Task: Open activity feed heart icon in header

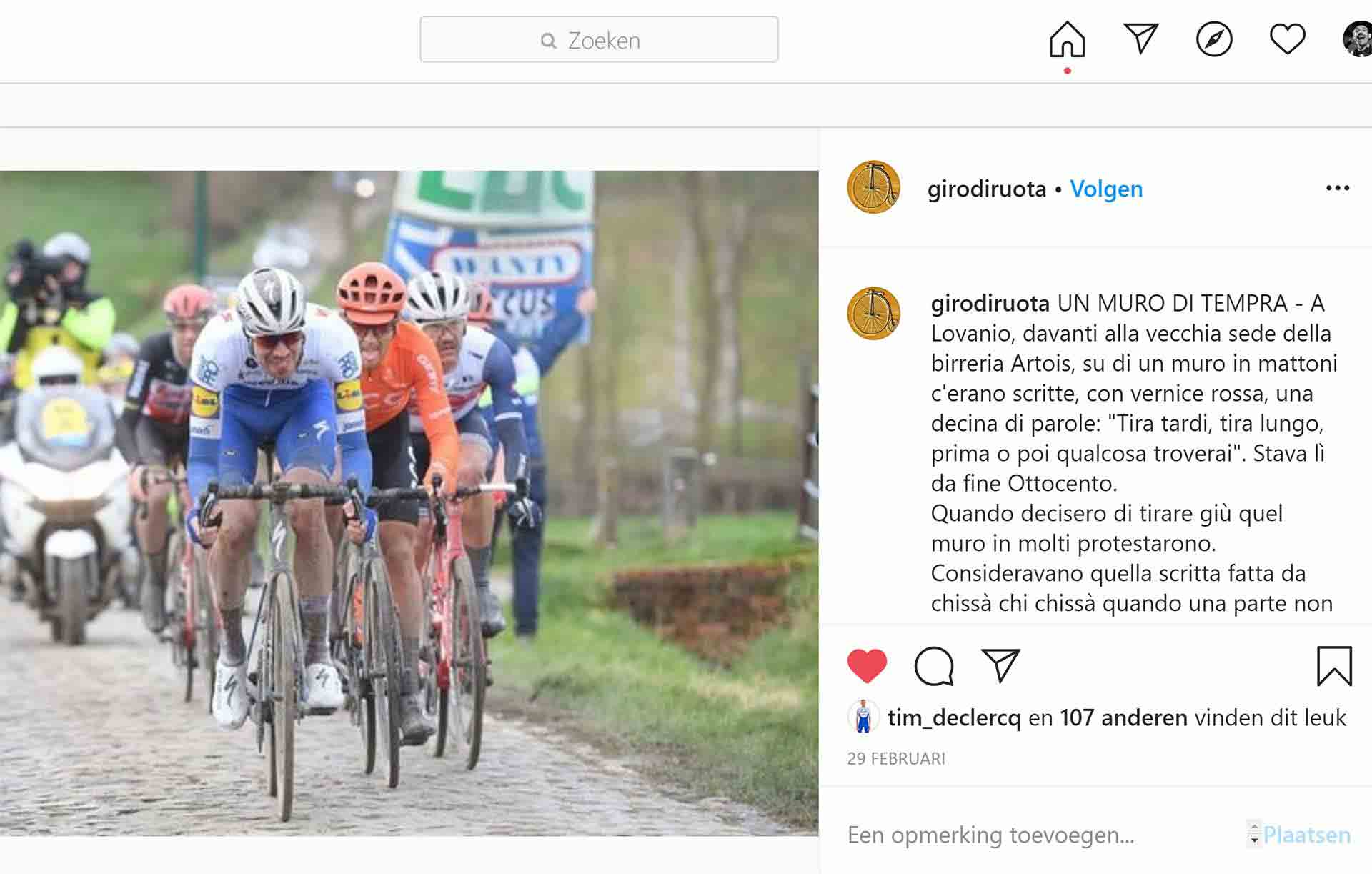Action: pos(1287,39)
